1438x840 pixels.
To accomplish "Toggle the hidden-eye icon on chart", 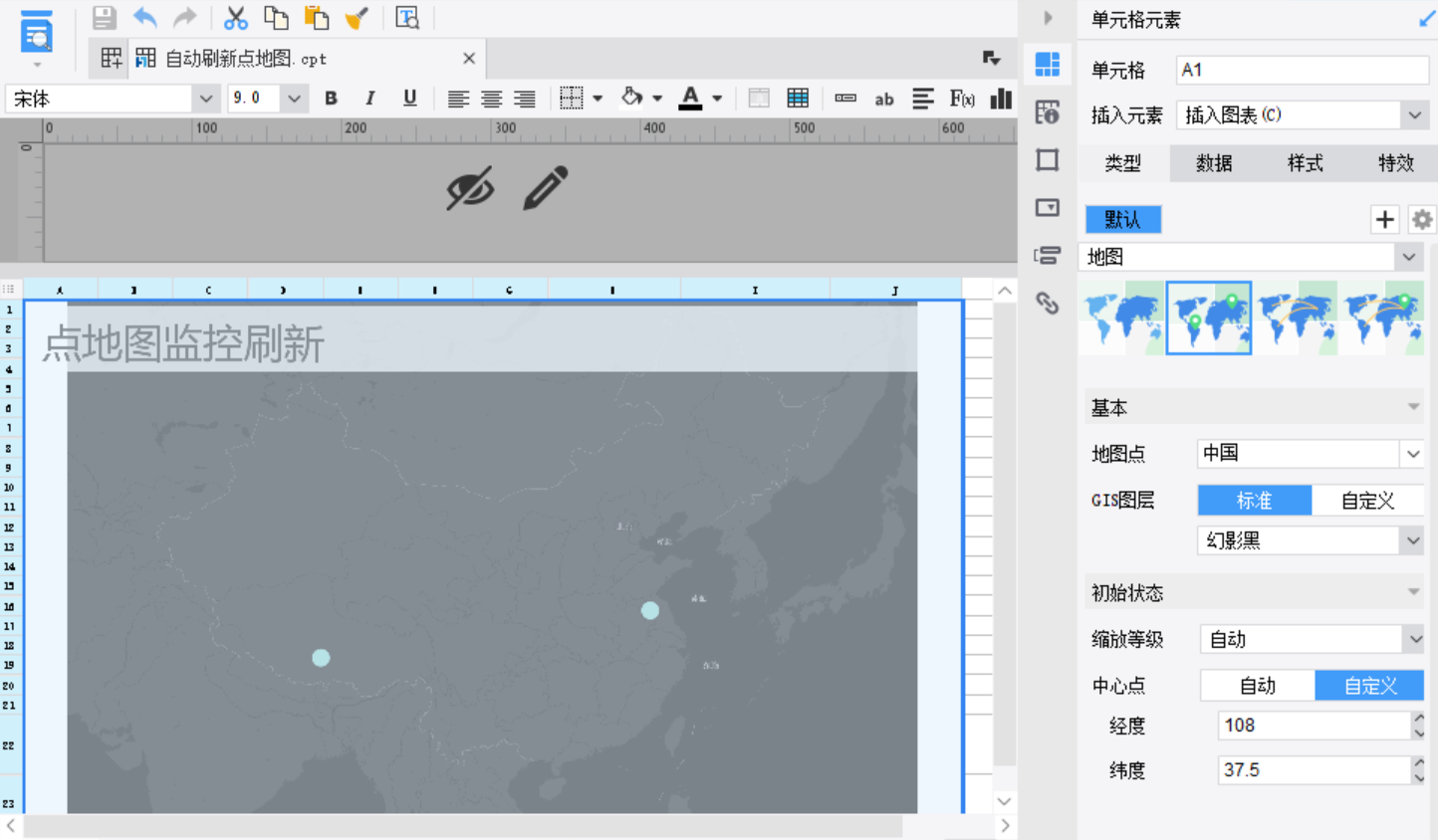I will (x=470, y=188).
